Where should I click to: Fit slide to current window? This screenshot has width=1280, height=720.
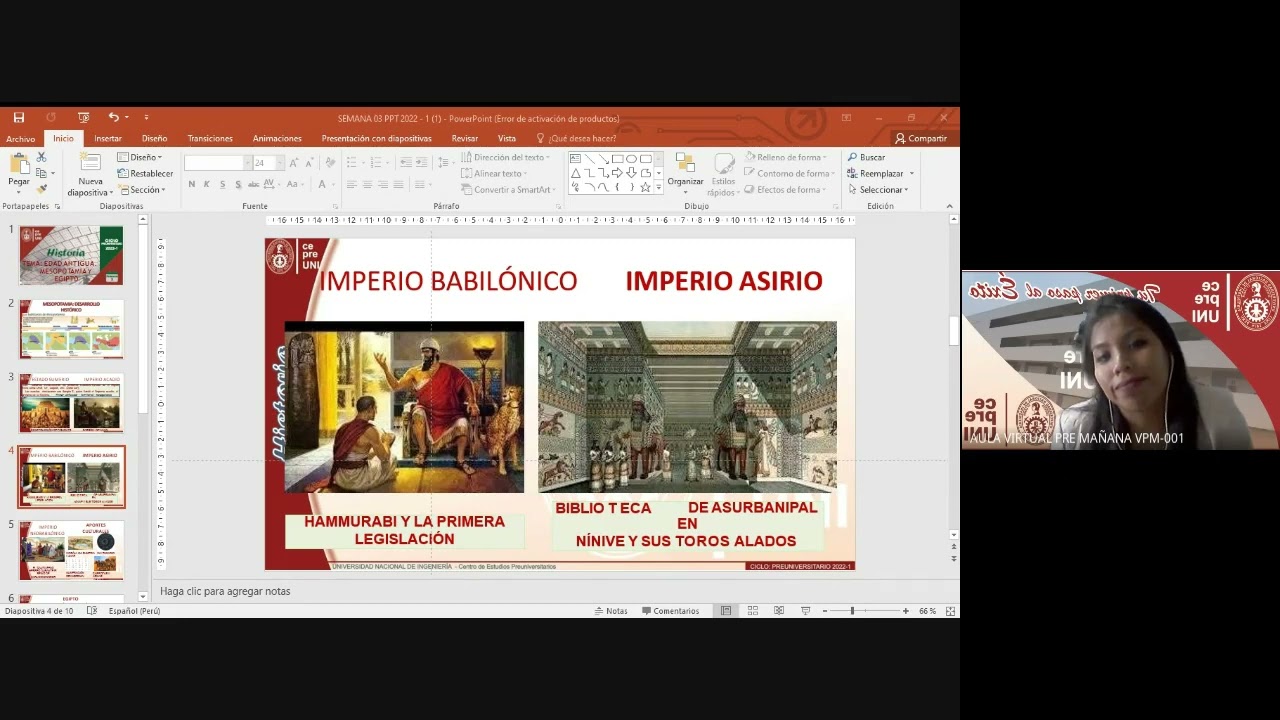951,611
